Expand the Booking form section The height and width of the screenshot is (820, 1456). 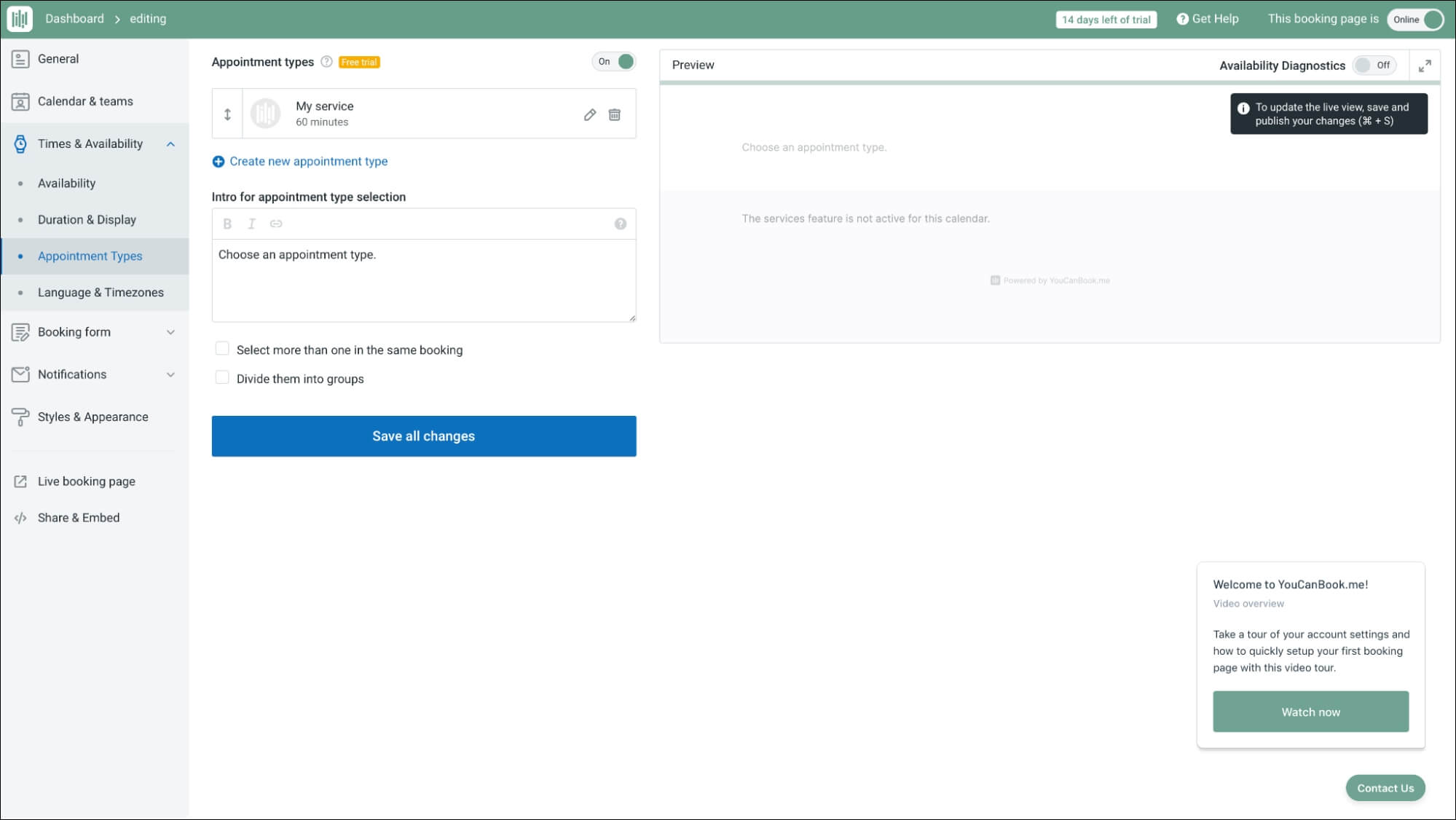pos(170,332)
